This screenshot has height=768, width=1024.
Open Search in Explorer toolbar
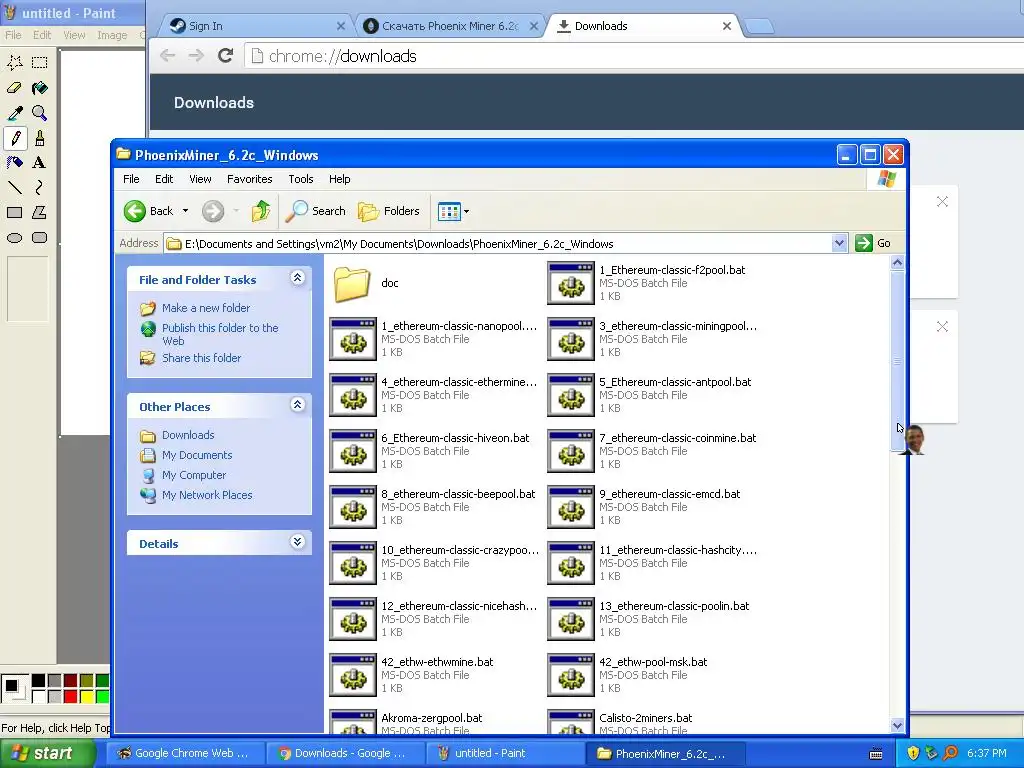point(315,211)
